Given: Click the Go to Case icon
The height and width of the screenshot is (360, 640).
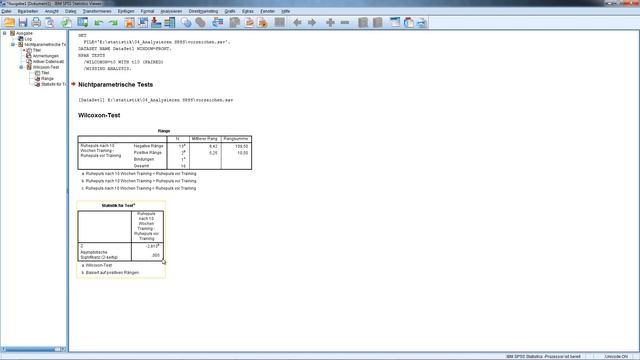Looking at the screenshot, I should tap(143, 22).
